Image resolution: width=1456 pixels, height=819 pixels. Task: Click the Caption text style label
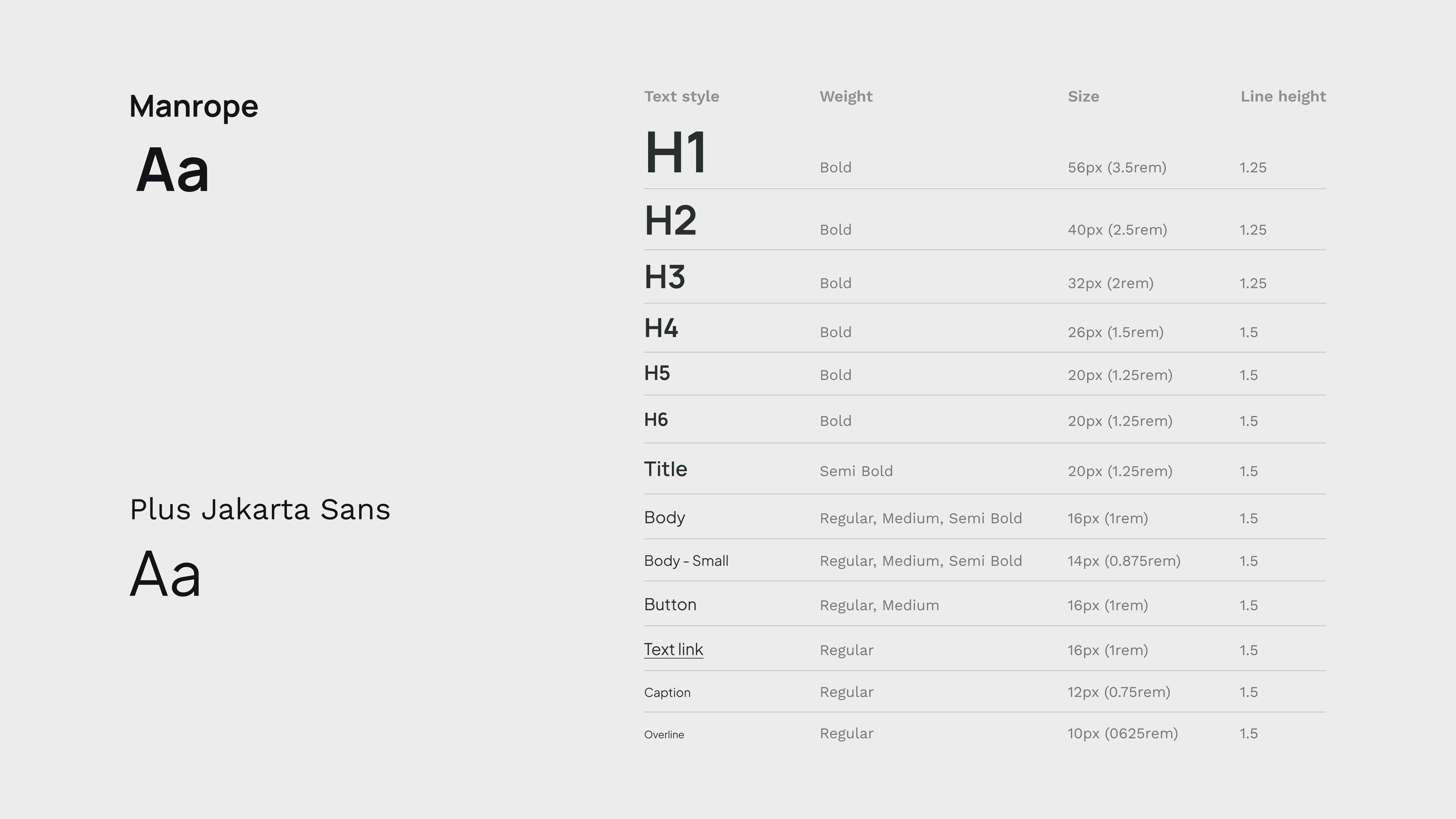pos(668,693)
